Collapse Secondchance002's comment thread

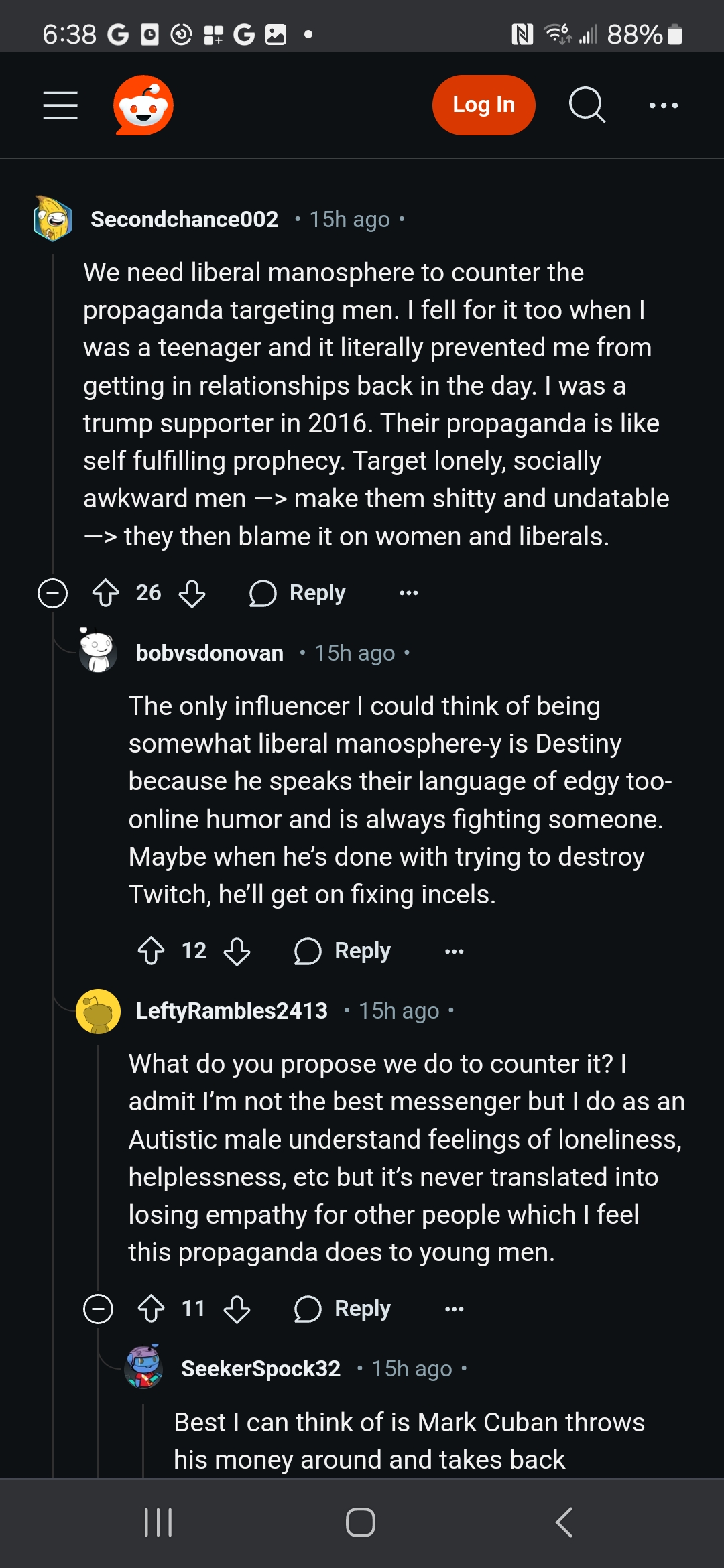(53, 593)
